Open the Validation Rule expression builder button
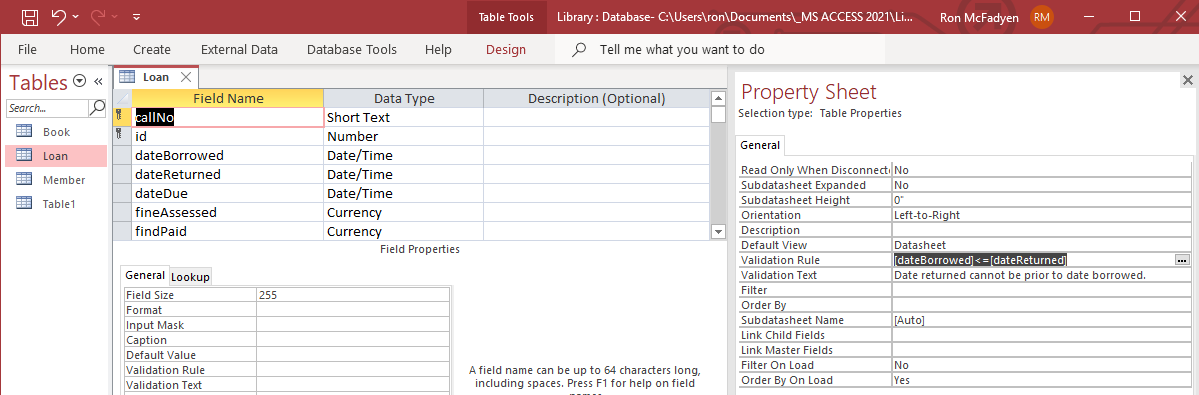 [x=1182, y=261]
